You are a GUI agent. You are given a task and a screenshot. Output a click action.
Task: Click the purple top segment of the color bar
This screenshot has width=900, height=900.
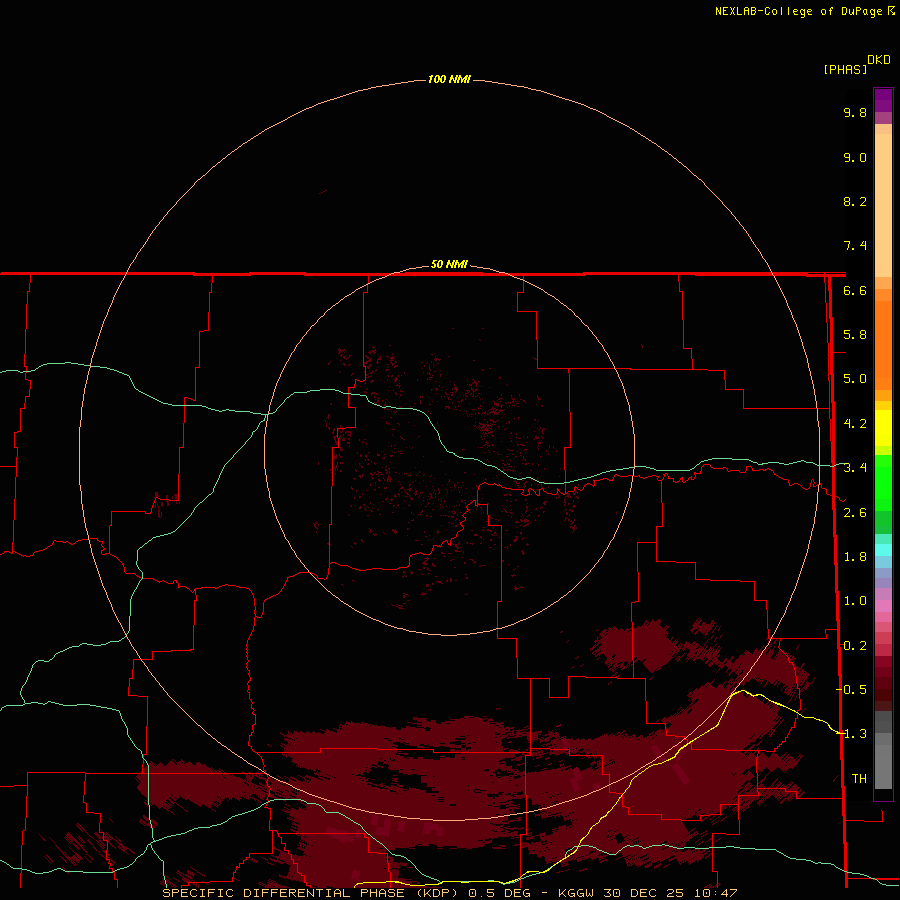(883, 100)
